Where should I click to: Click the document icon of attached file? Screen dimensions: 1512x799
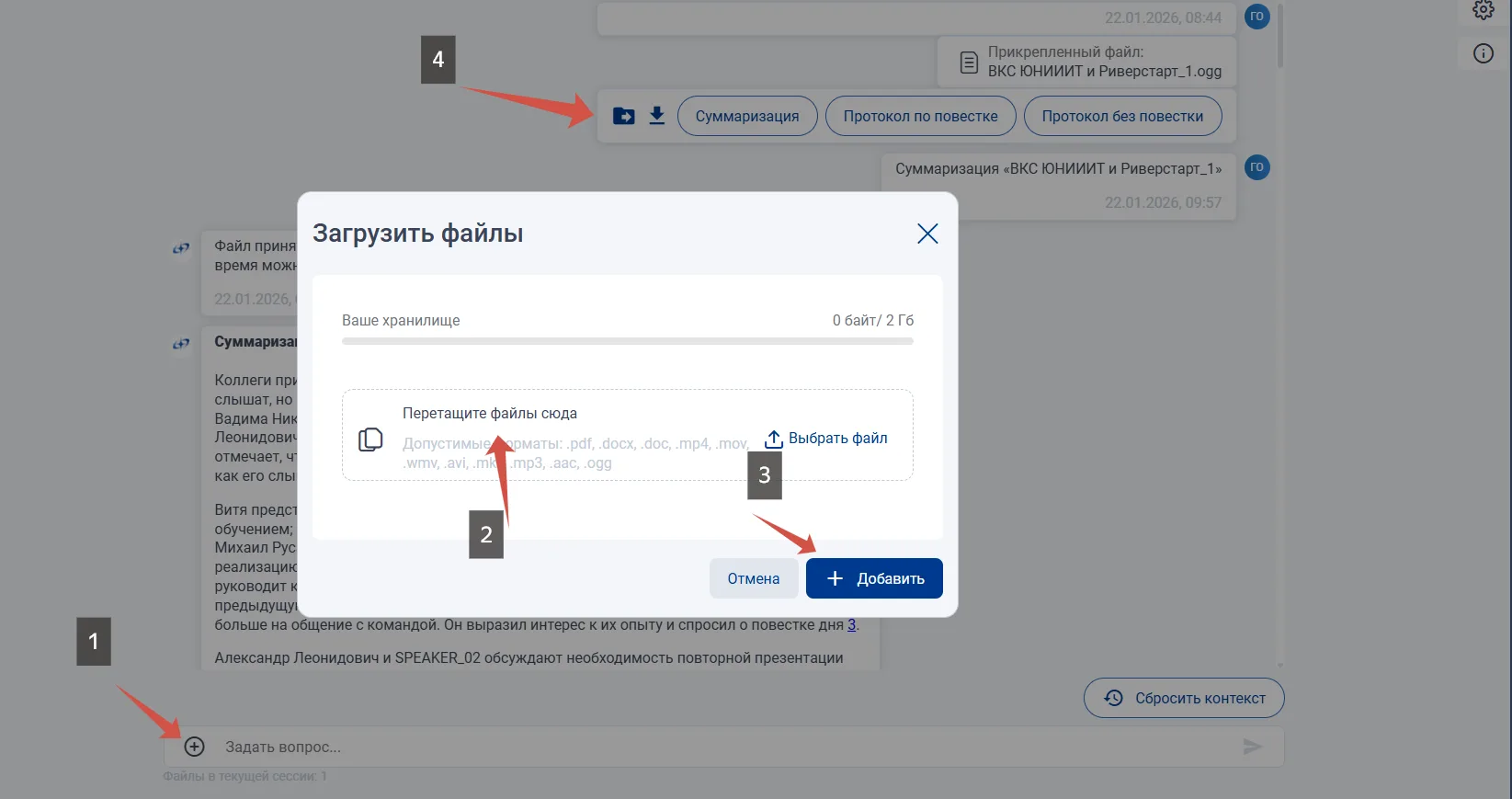point(969,63)
